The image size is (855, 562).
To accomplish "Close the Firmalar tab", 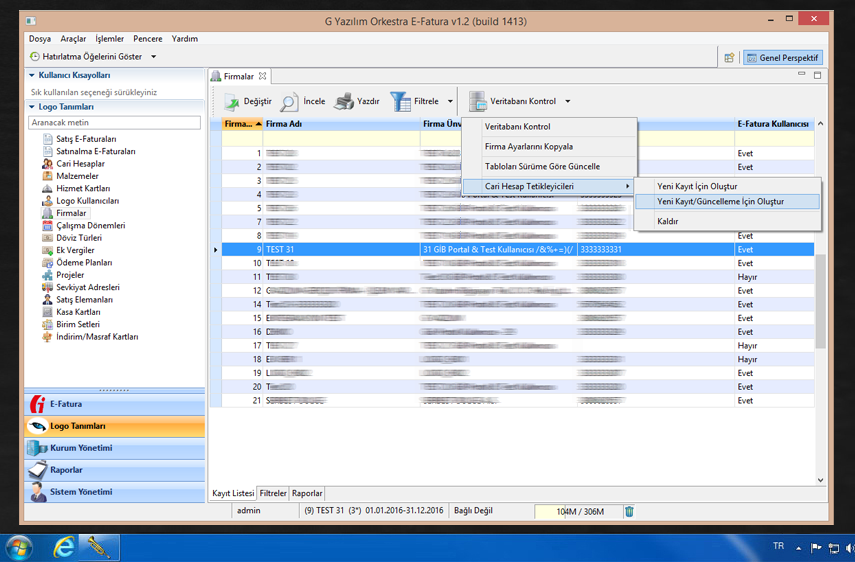I will (262, 76).
